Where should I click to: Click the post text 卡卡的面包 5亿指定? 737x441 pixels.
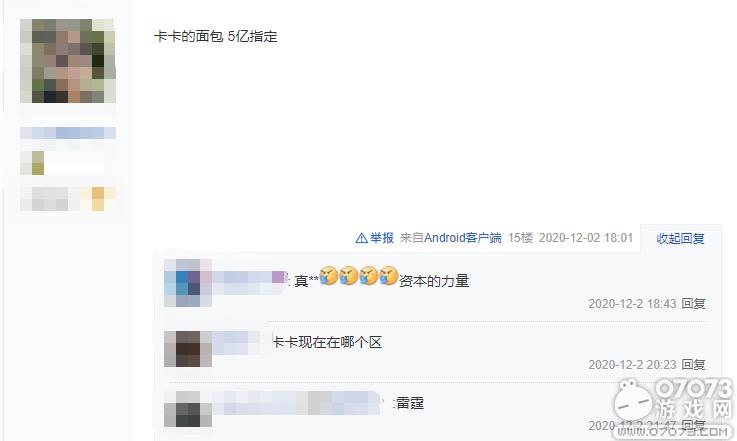[x=215, y=36]
